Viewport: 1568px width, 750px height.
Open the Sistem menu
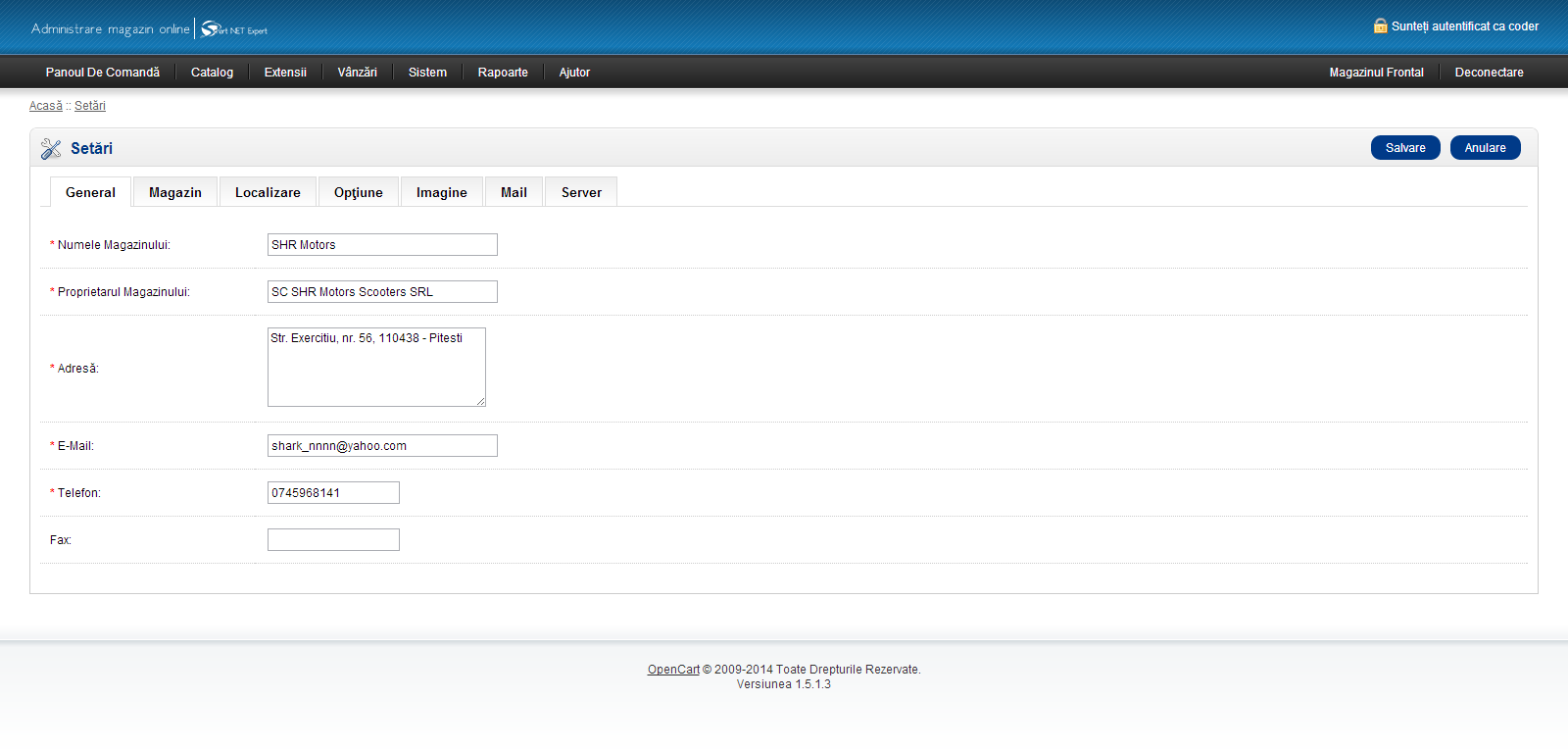(x=427, y=73)
